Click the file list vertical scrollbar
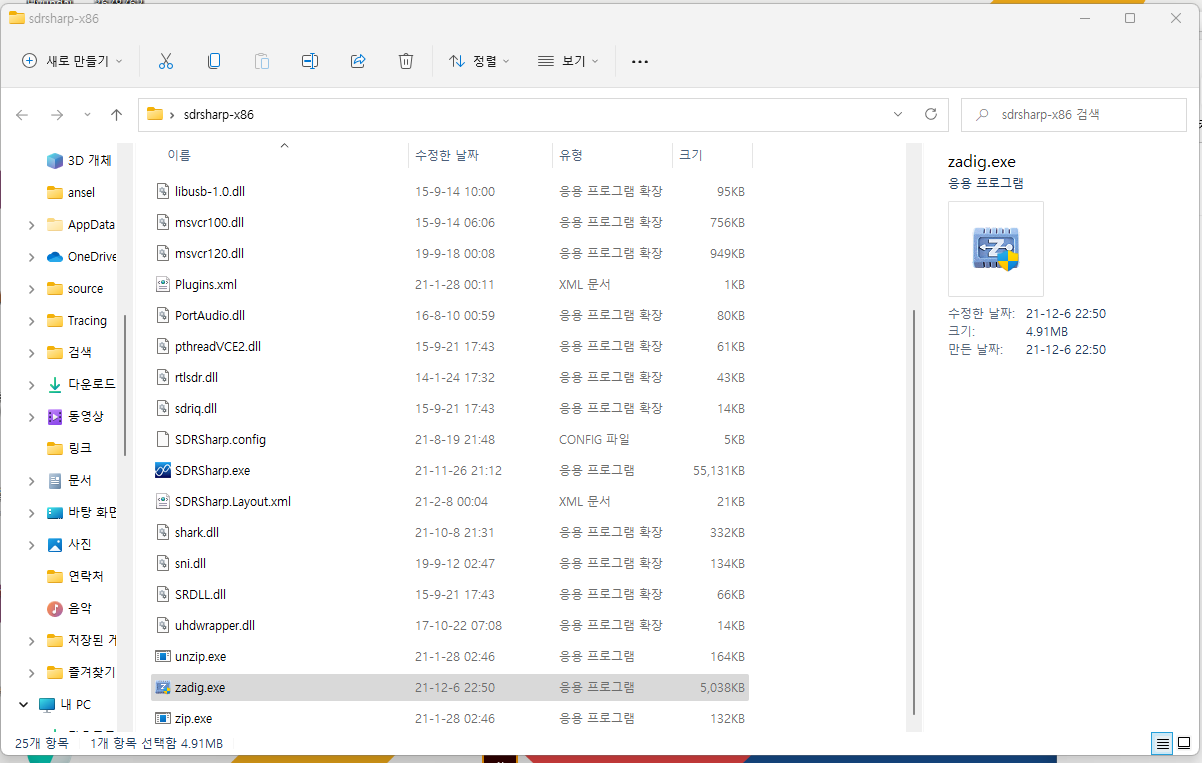 point(914,511)
